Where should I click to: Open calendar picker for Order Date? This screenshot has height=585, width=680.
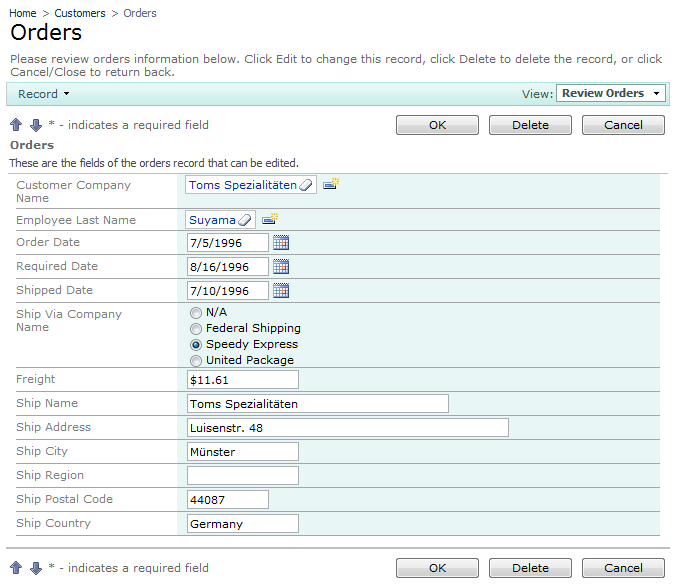pyautogui.click(x=281, y=242)
